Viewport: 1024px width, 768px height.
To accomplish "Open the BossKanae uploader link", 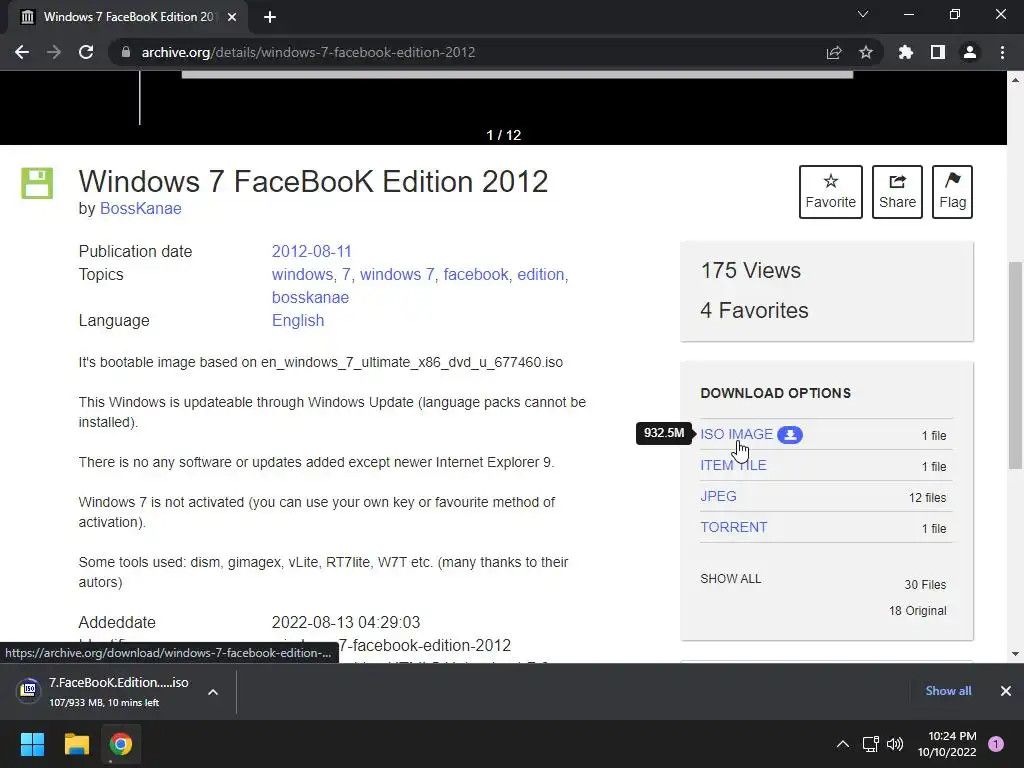I will coord(140,208).
